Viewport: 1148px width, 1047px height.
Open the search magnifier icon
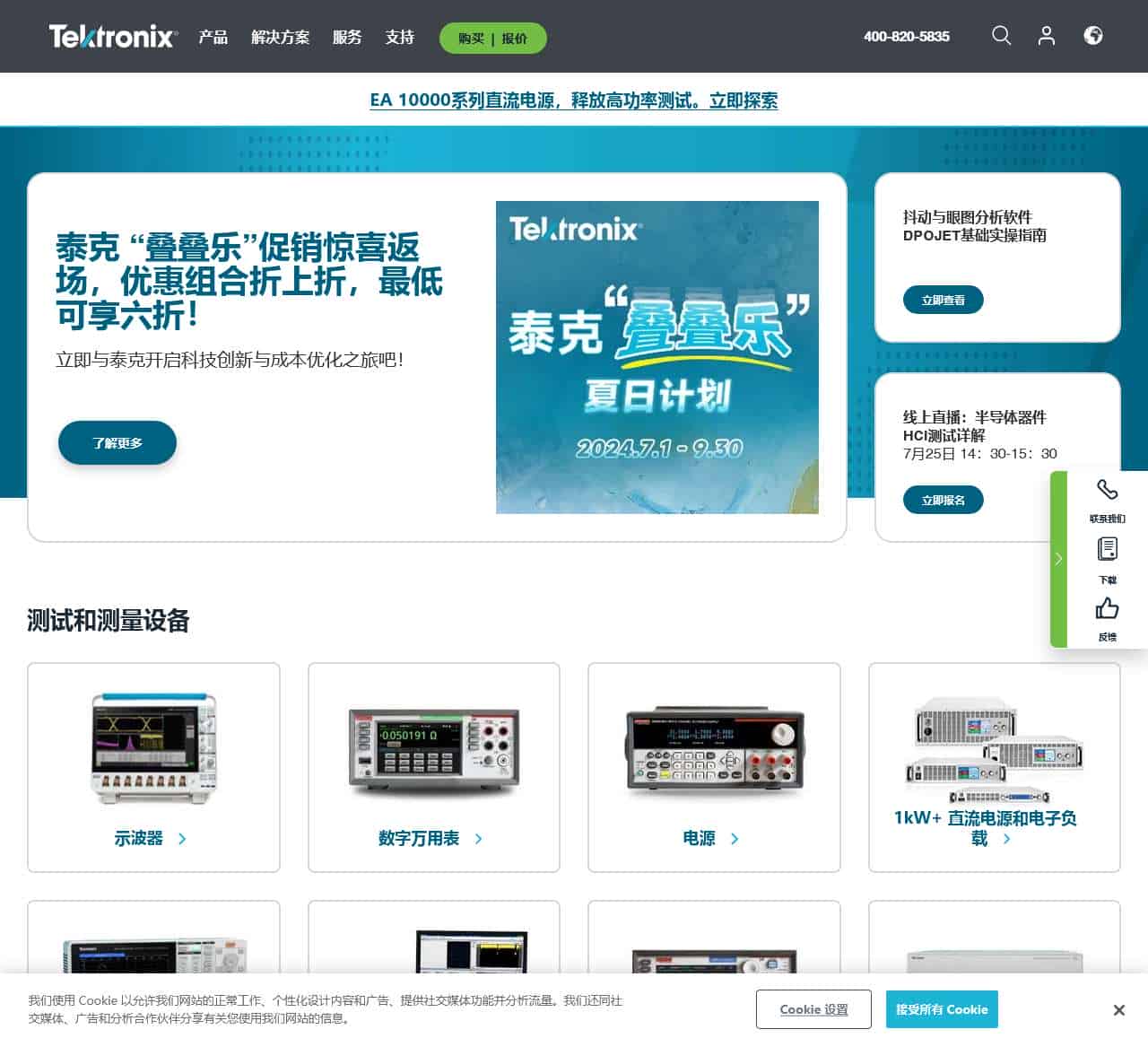(1001, 36)
